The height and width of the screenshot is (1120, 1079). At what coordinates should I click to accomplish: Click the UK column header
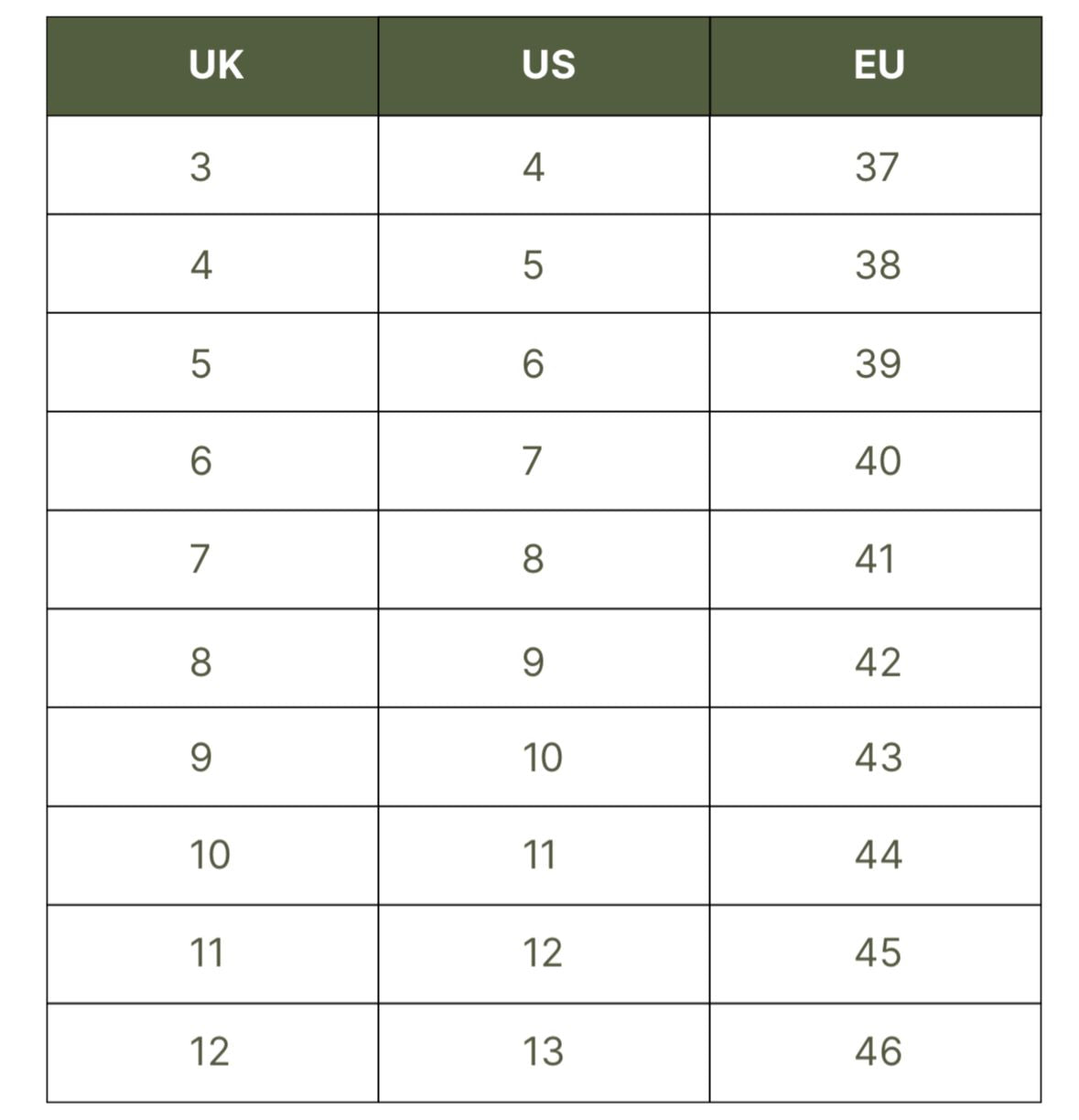pos(216,66)
